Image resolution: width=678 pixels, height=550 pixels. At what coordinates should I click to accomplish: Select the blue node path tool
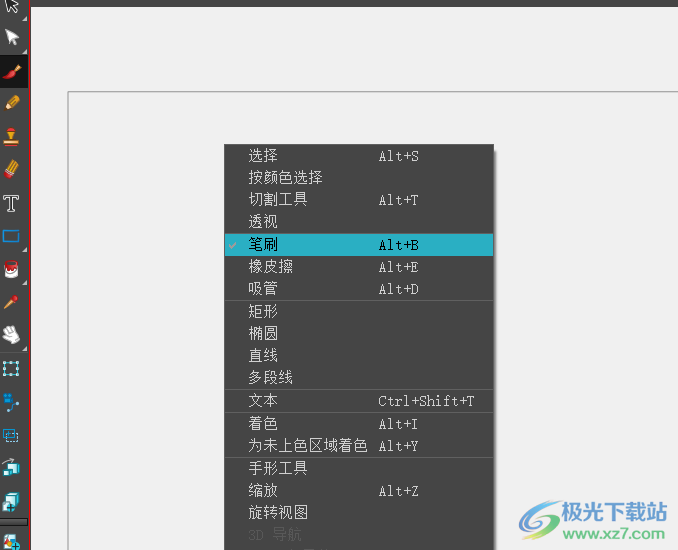11,402
